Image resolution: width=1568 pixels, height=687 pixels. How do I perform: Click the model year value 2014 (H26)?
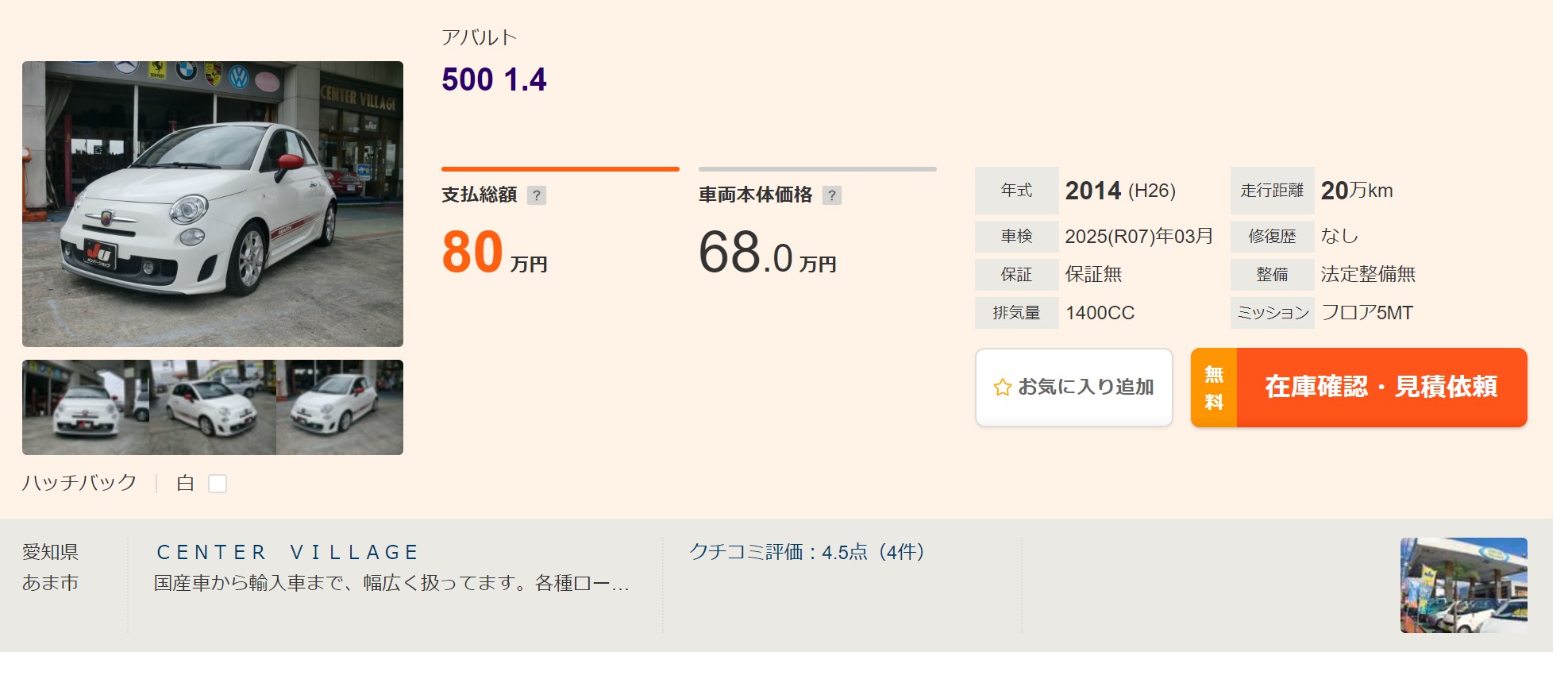point(1120,191)
